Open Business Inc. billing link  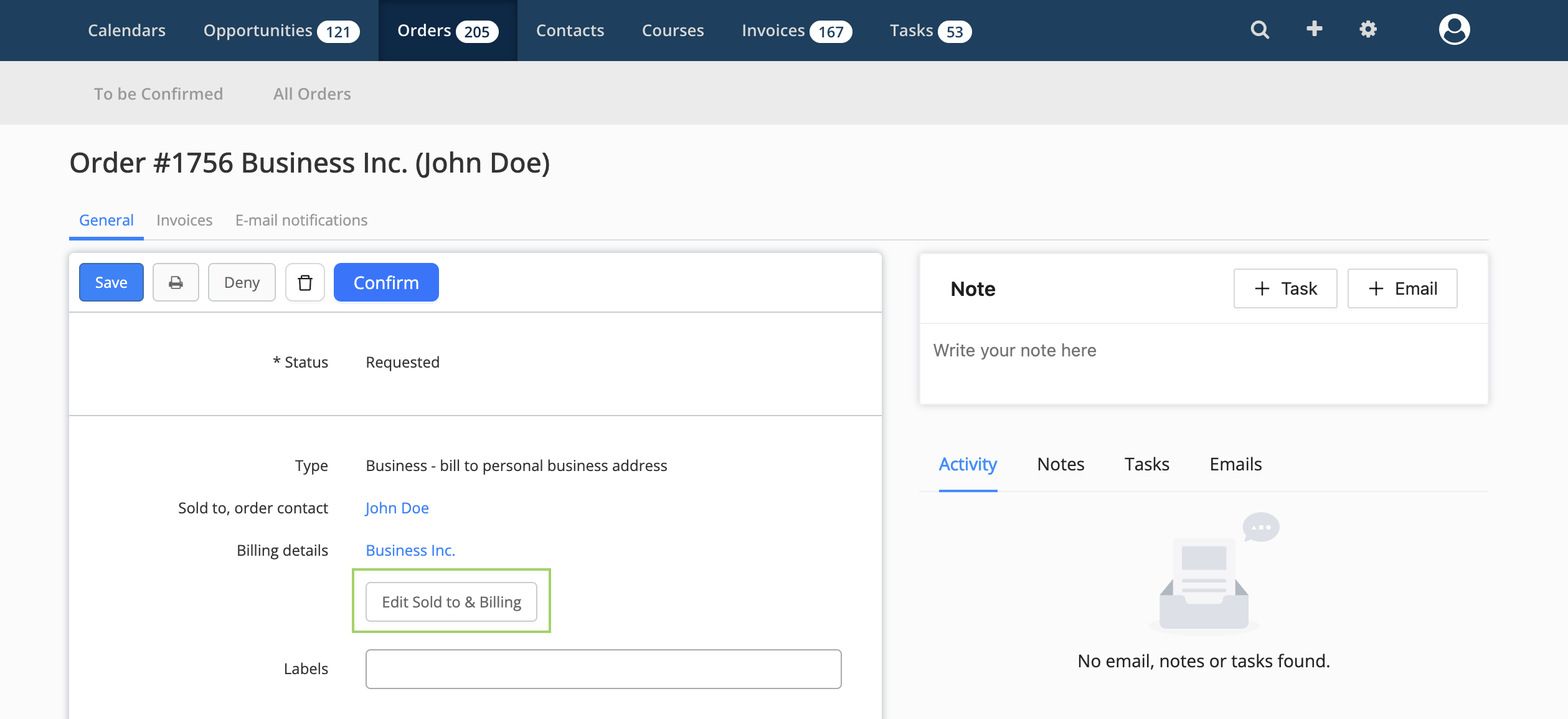coord(410,550)
